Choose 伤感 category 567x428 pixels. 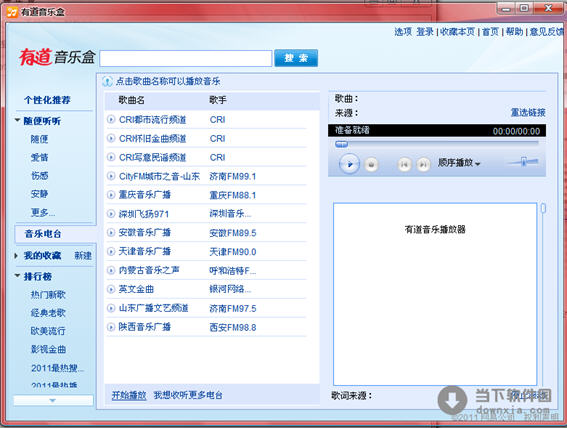(39, 176)
